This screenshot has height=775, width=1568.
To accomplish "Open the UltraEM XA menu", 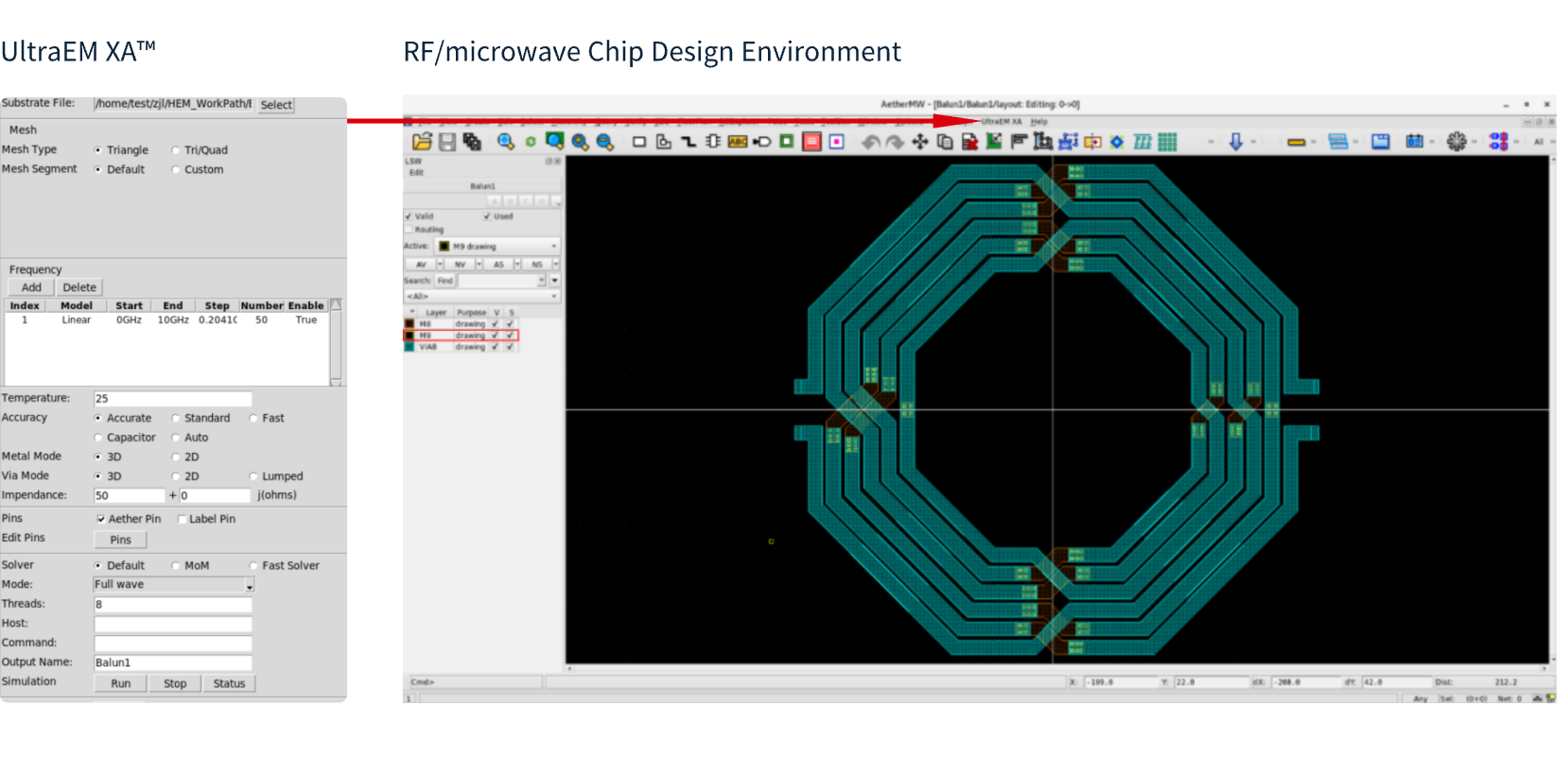I will click(1002, 122).
